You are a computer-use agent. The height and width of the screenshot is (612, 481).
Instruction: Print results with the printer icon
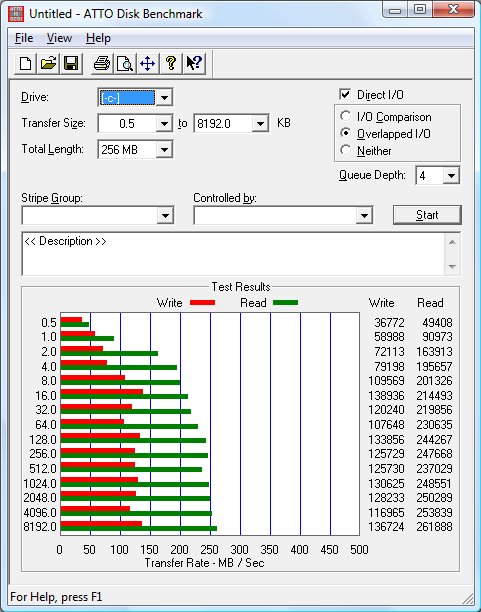102,63
